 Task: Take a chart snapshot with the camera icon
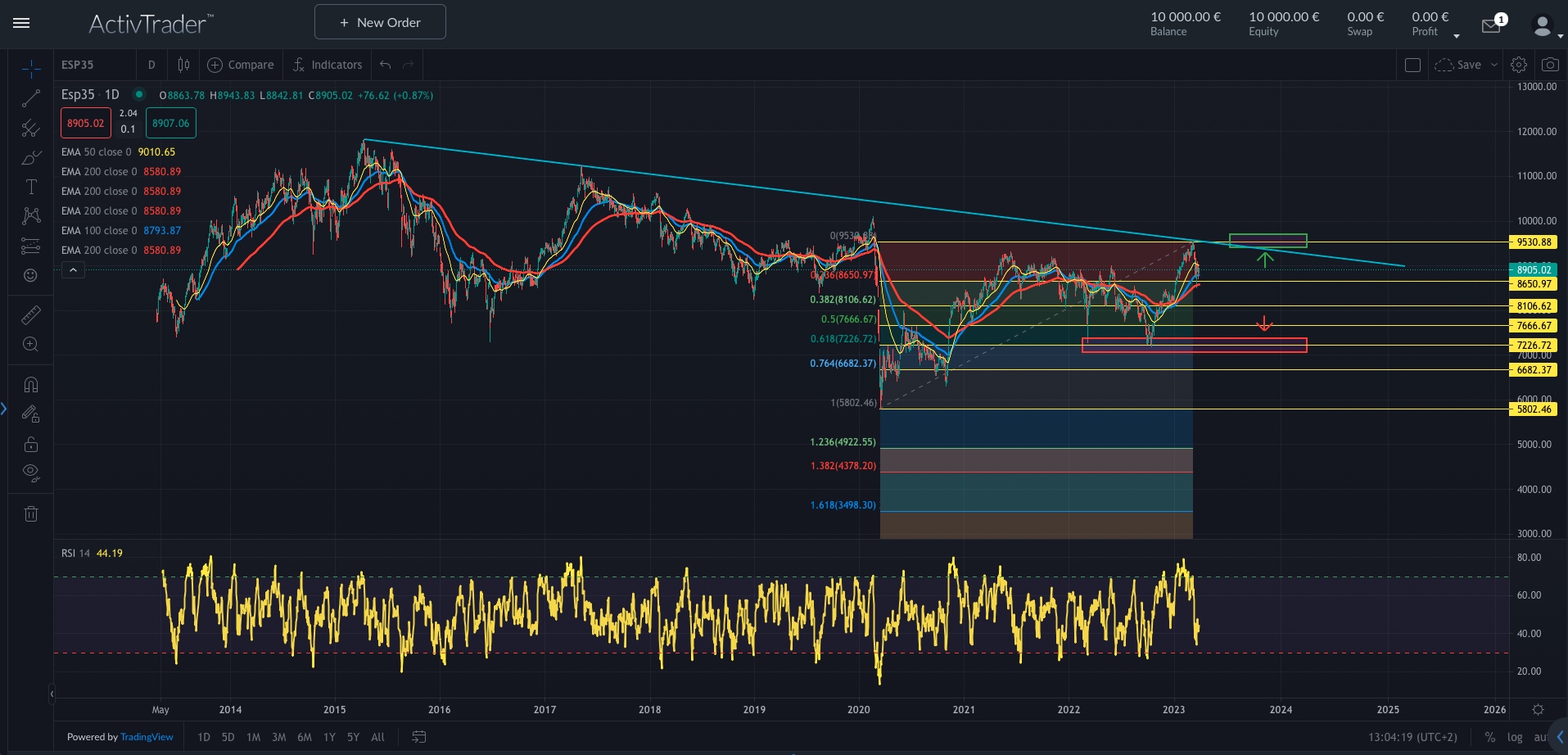1549,65
